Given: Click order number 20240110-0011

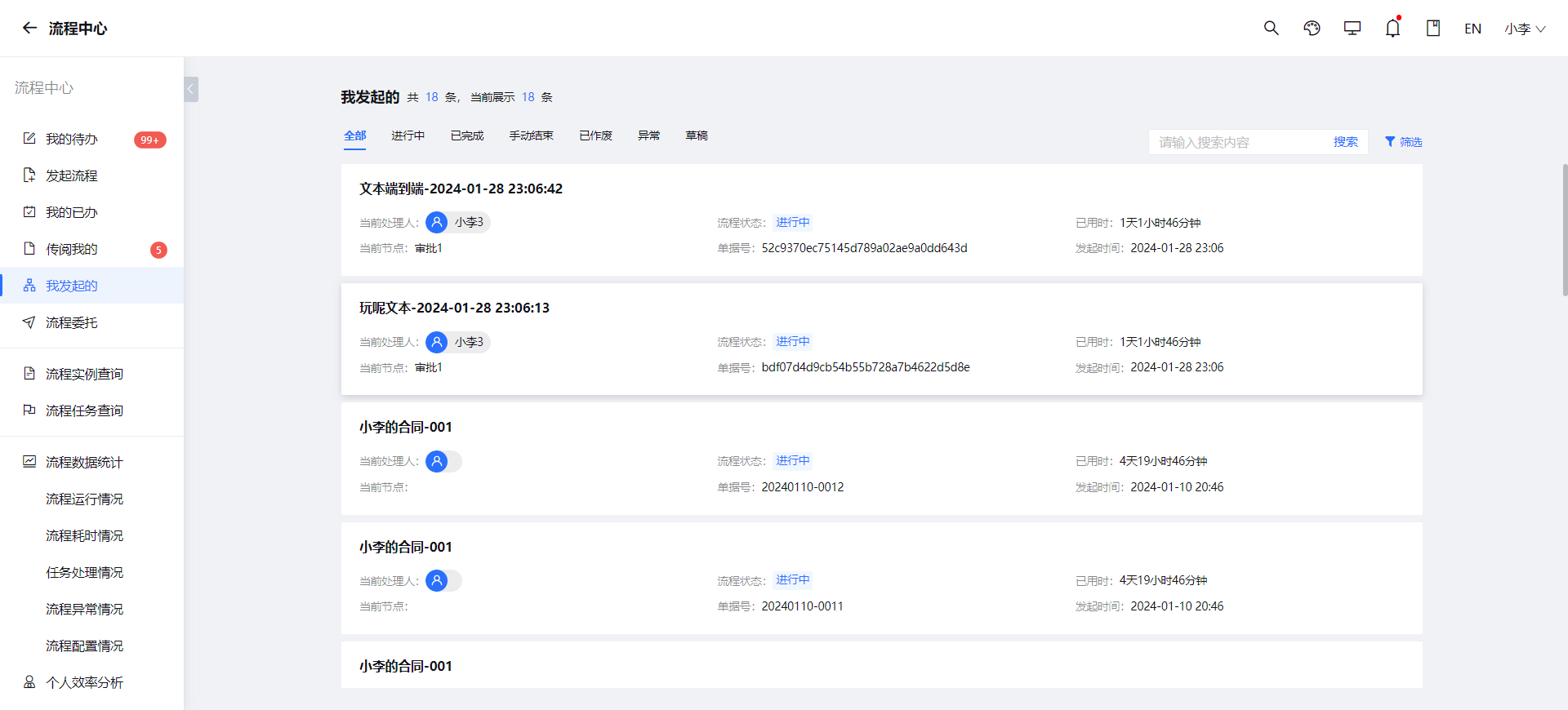Looking at the screenshot, I should click(x=802, y=606).
